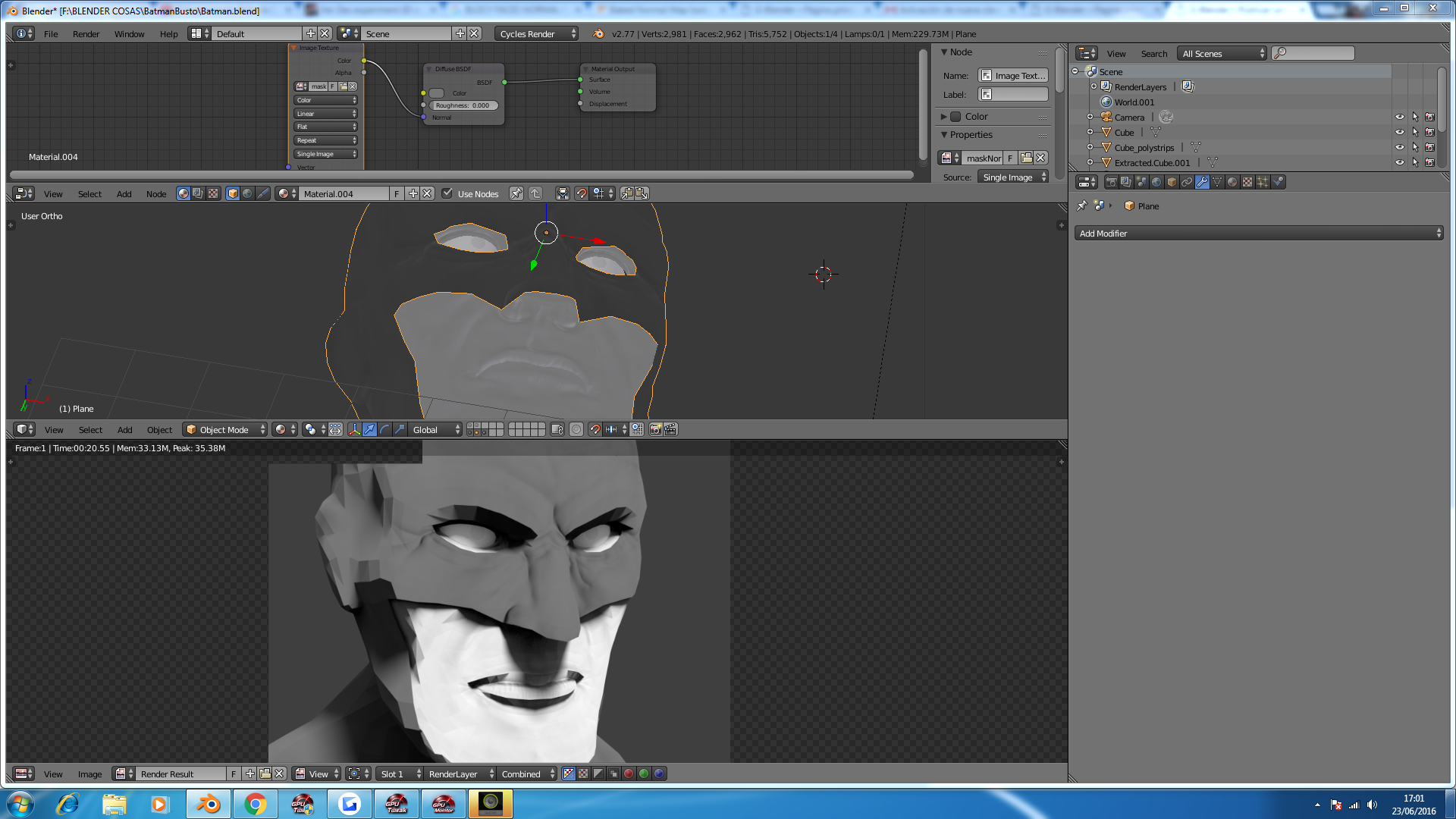Toggle 3D manipulator widget in viewport header
Image resolution: width=1456 pixels, height=819 pixels.
point(354,429)
